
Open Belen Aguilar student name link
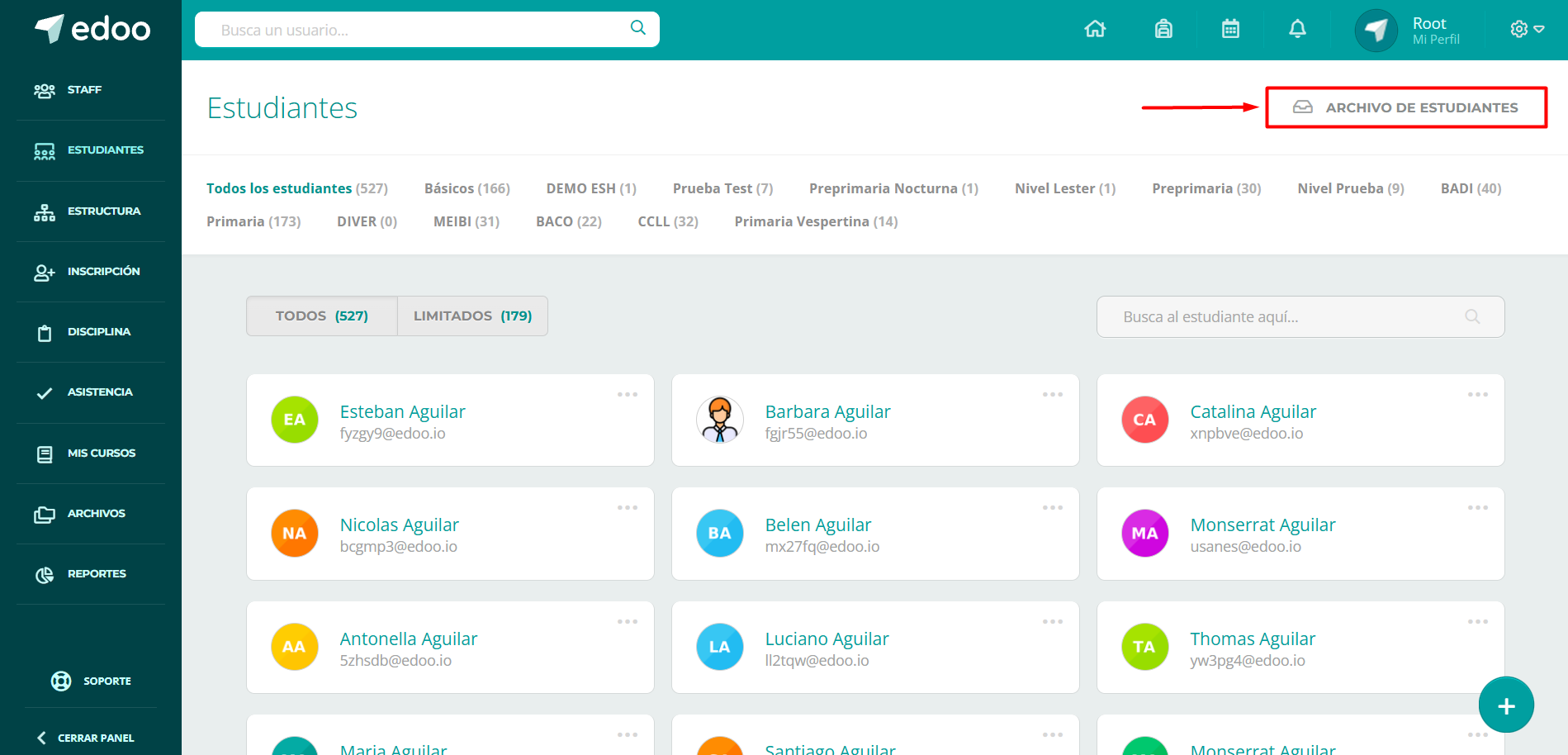coord(818,525)
